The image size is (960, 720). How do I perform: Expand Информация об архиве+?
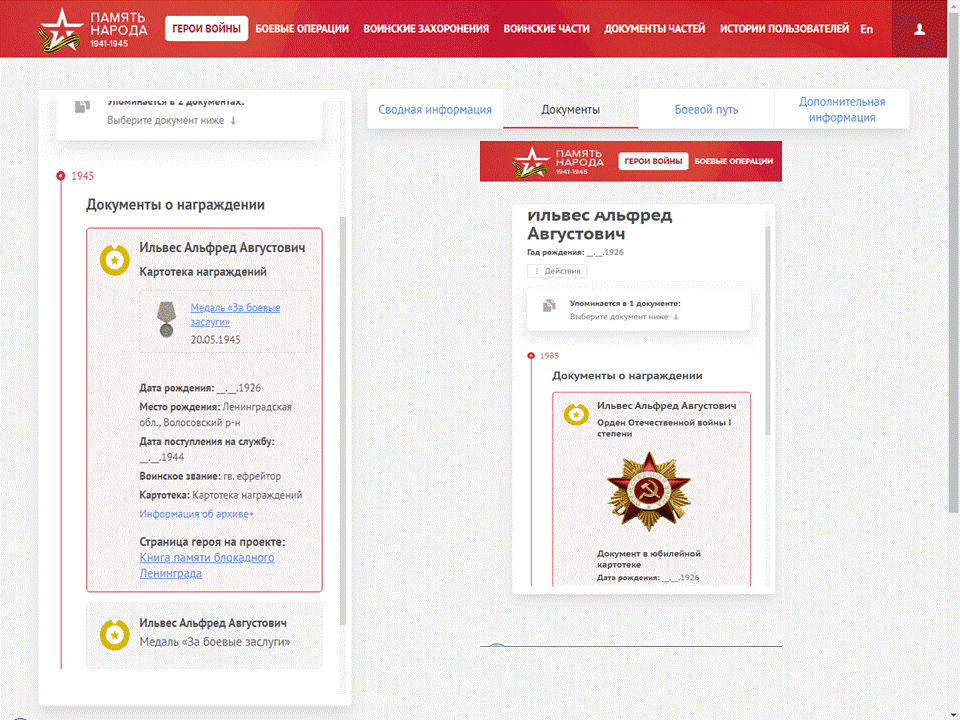click(x=196, y=514)
